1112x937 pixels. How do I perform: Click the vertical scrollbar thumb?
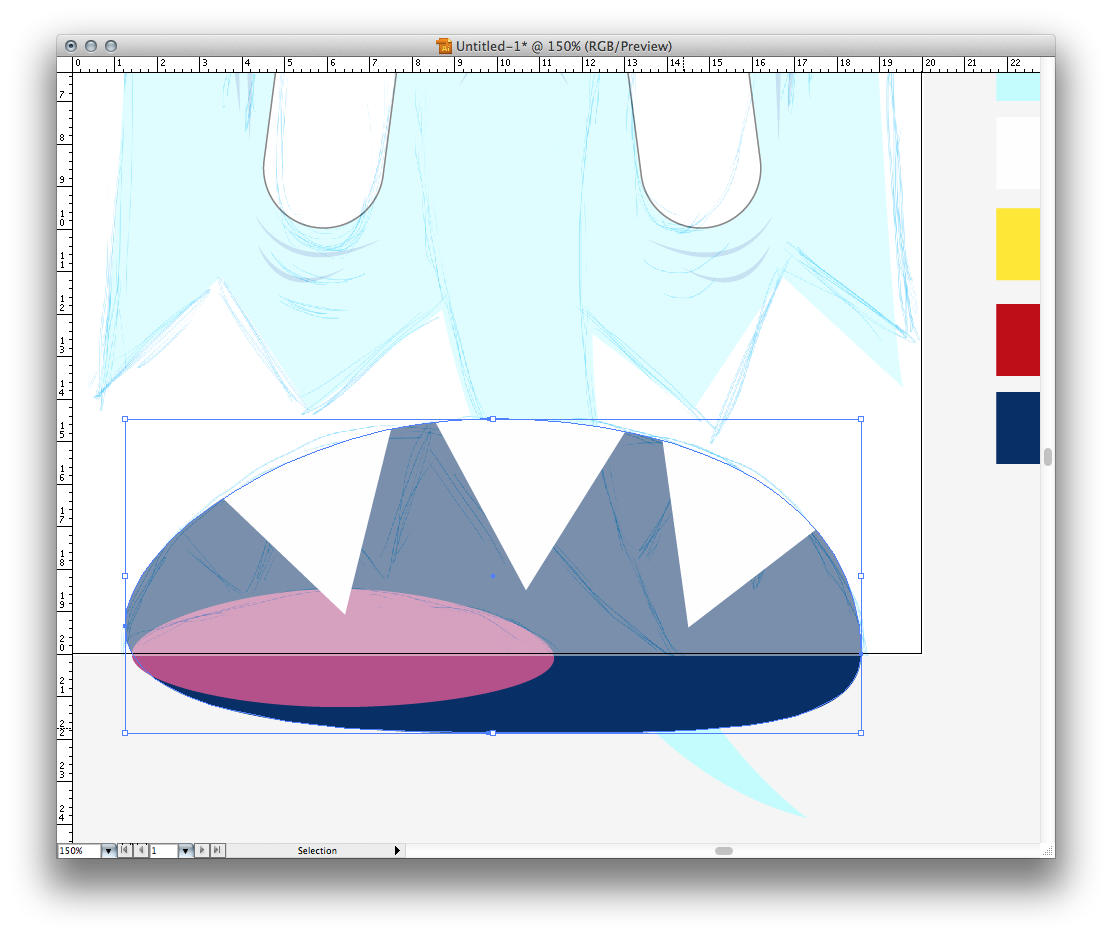[x=1048, y=457]
